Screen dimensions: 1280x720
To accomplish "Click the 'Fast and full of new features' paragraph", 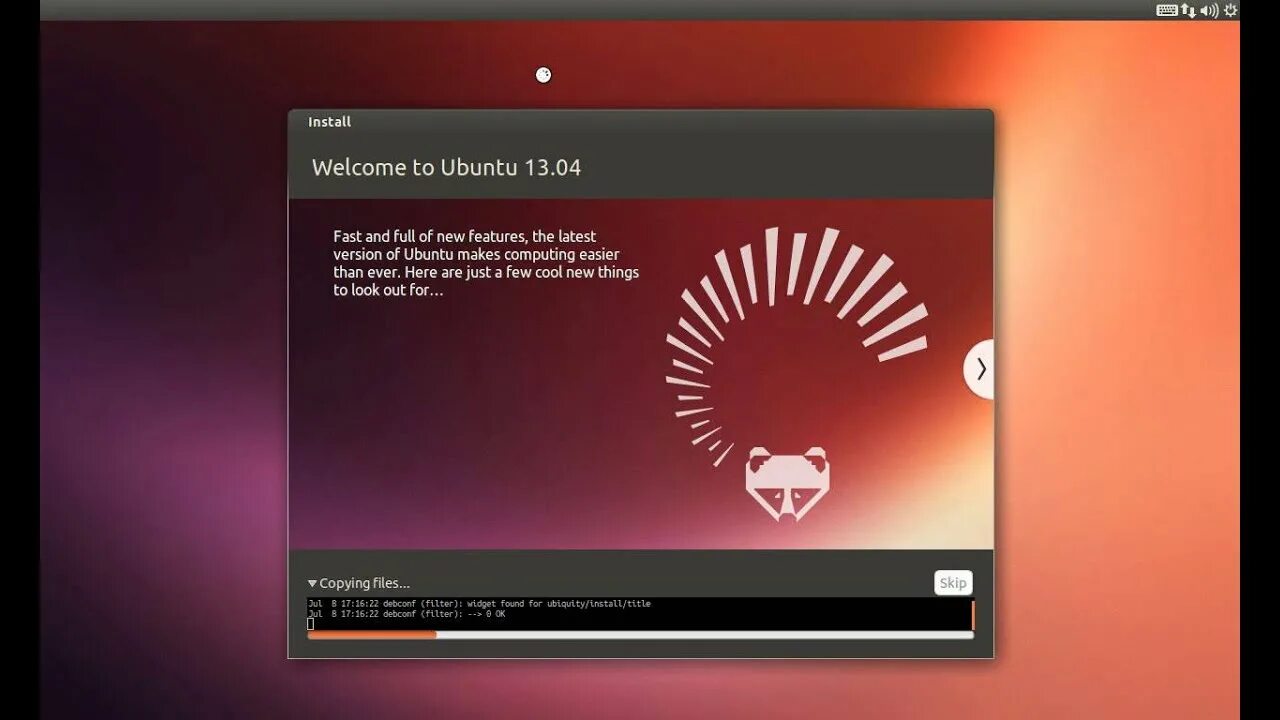I will tap(486, 263).
